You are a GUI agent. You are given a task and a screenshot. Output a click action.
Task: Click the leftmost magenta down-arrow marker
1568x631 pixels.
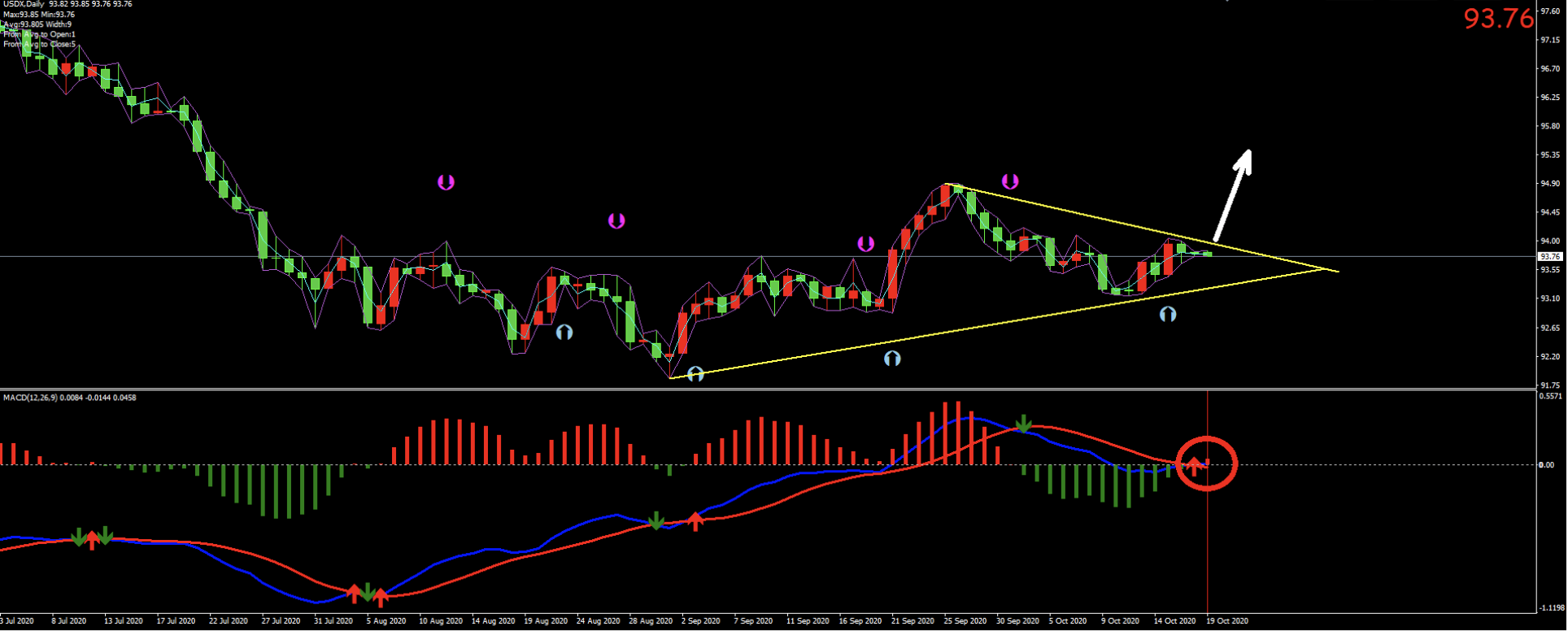[446, 182]
